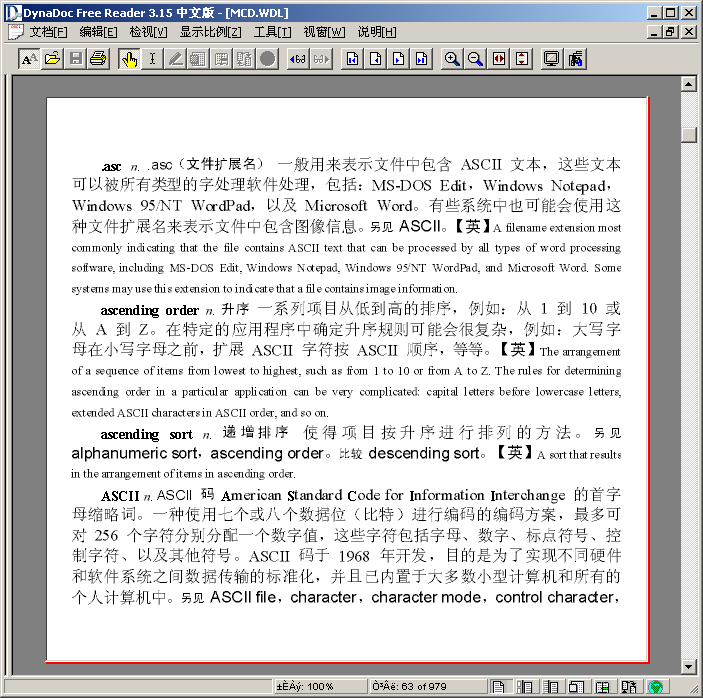Click the vertical scrollbar up arrow

(688, 83)
